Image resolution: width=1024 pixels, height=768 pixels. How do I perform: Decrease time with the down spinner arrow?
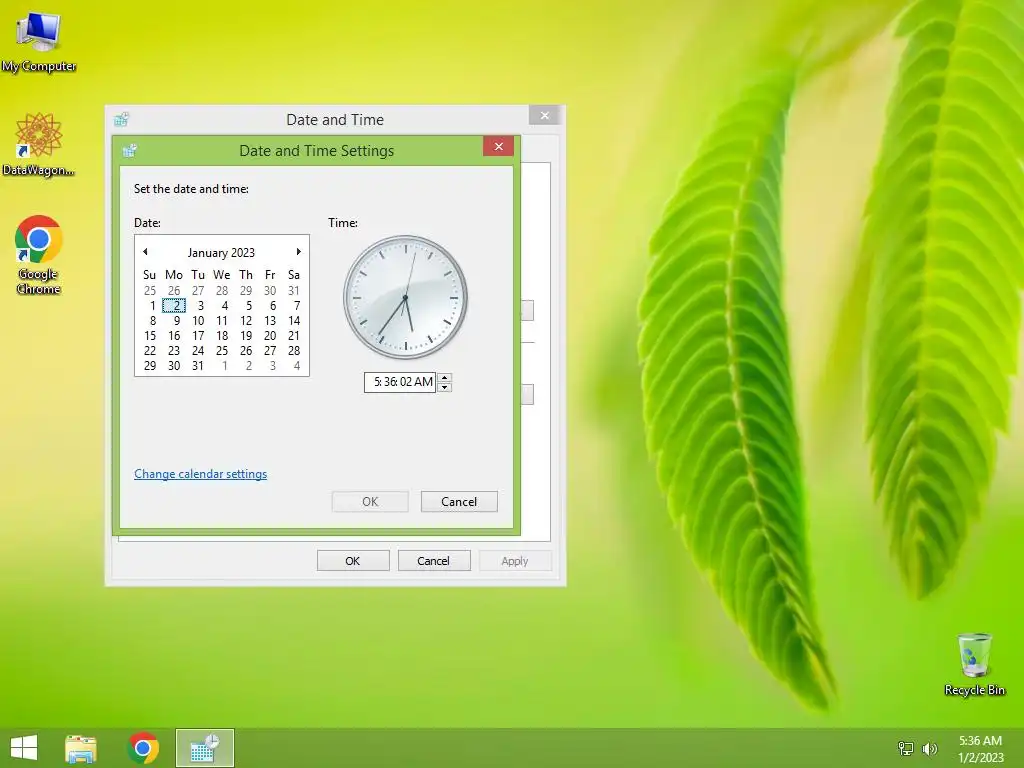[x=445, y=387]
